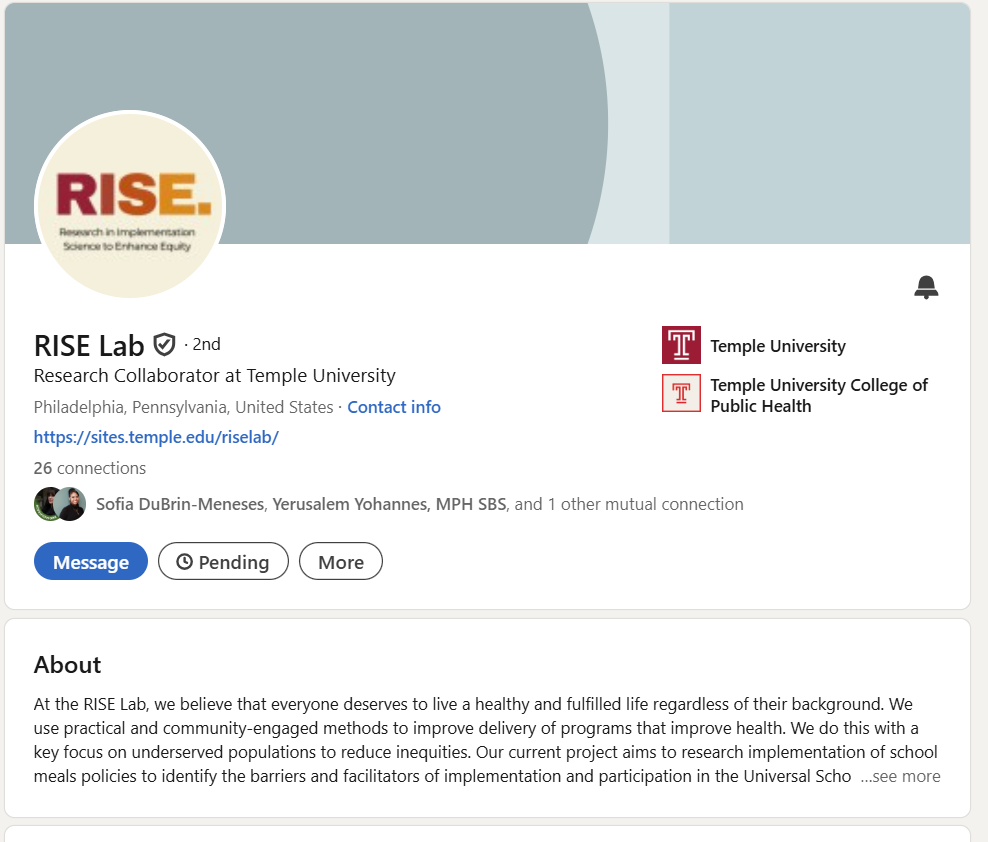
Task: Click the verified shield badge beside RISE Lab
Action: [x=164, y=345]
